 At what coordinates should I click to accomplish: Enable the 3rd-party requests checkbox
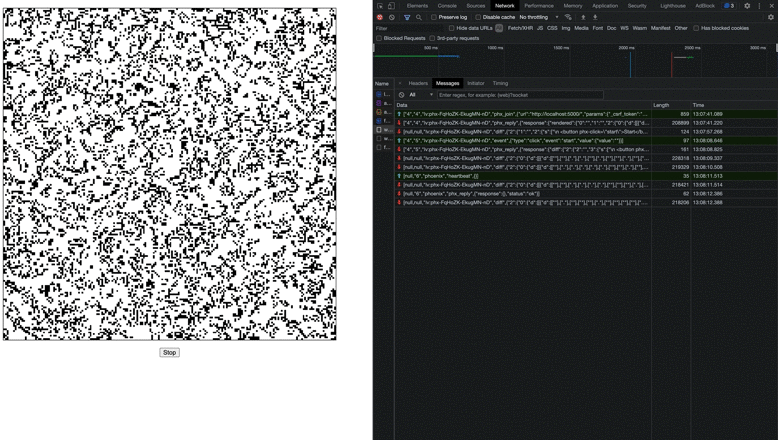pos(432,38)
